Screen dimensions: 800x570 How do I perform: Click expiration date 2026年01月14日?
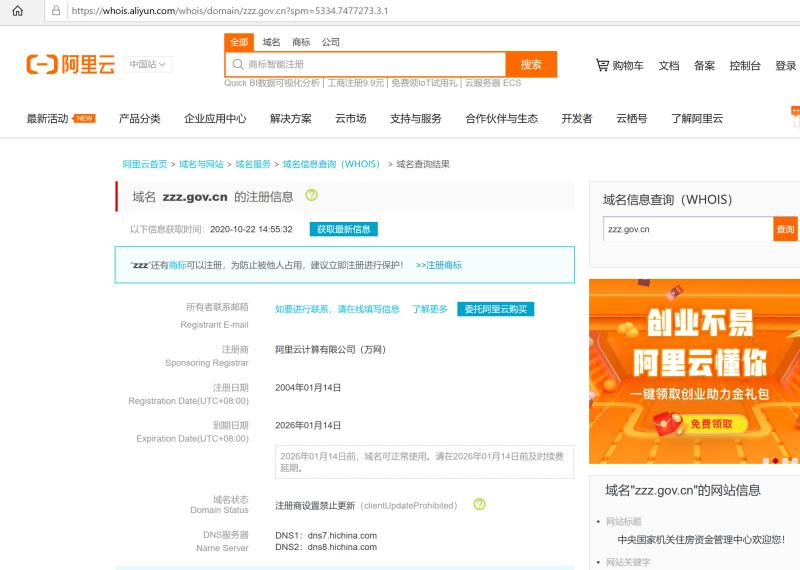[x=308, y=425]
